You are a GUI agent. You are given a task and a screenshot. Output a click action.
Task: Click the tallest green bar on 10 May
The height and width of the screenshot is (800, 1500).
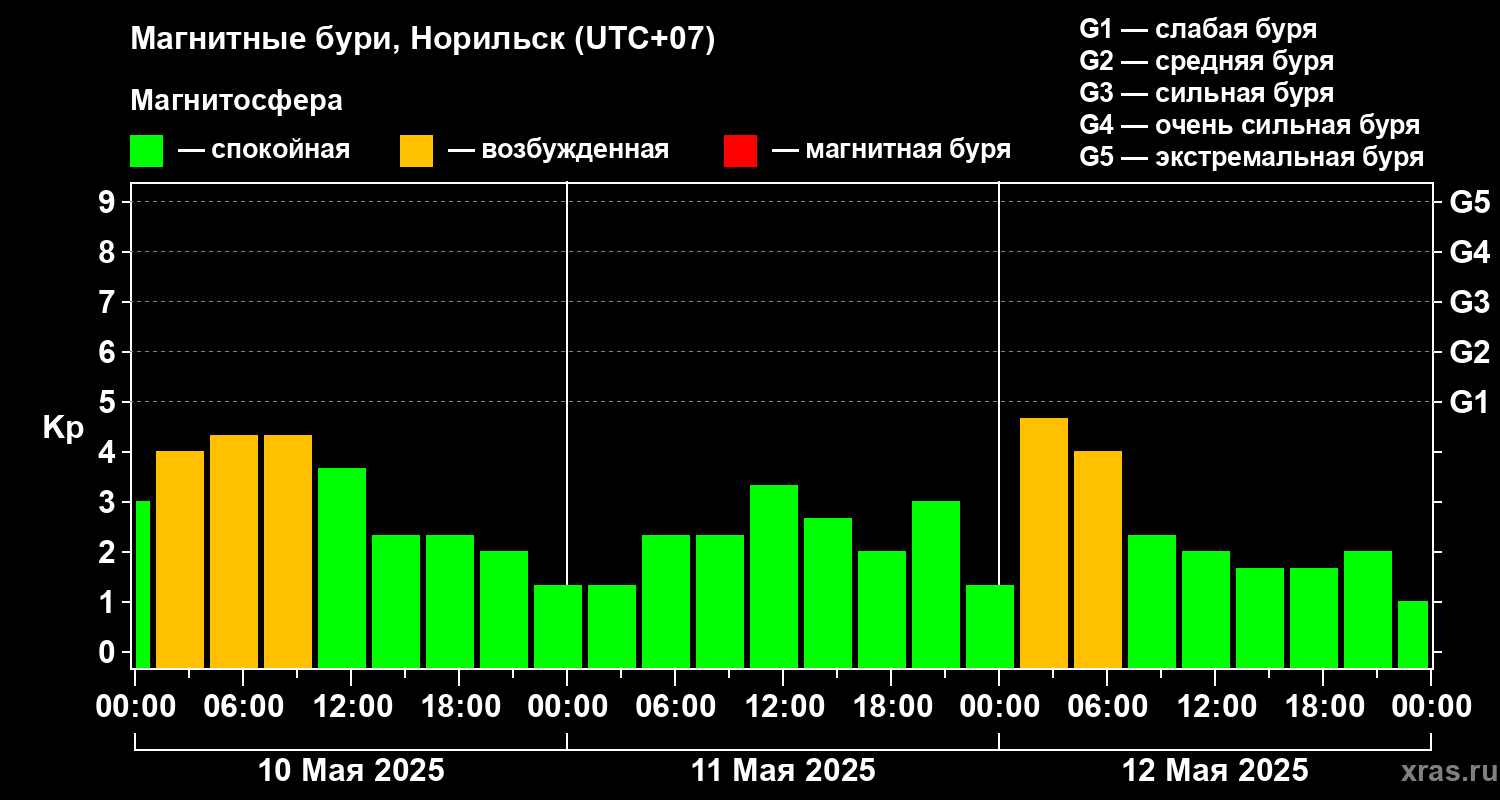pos(342,568)
